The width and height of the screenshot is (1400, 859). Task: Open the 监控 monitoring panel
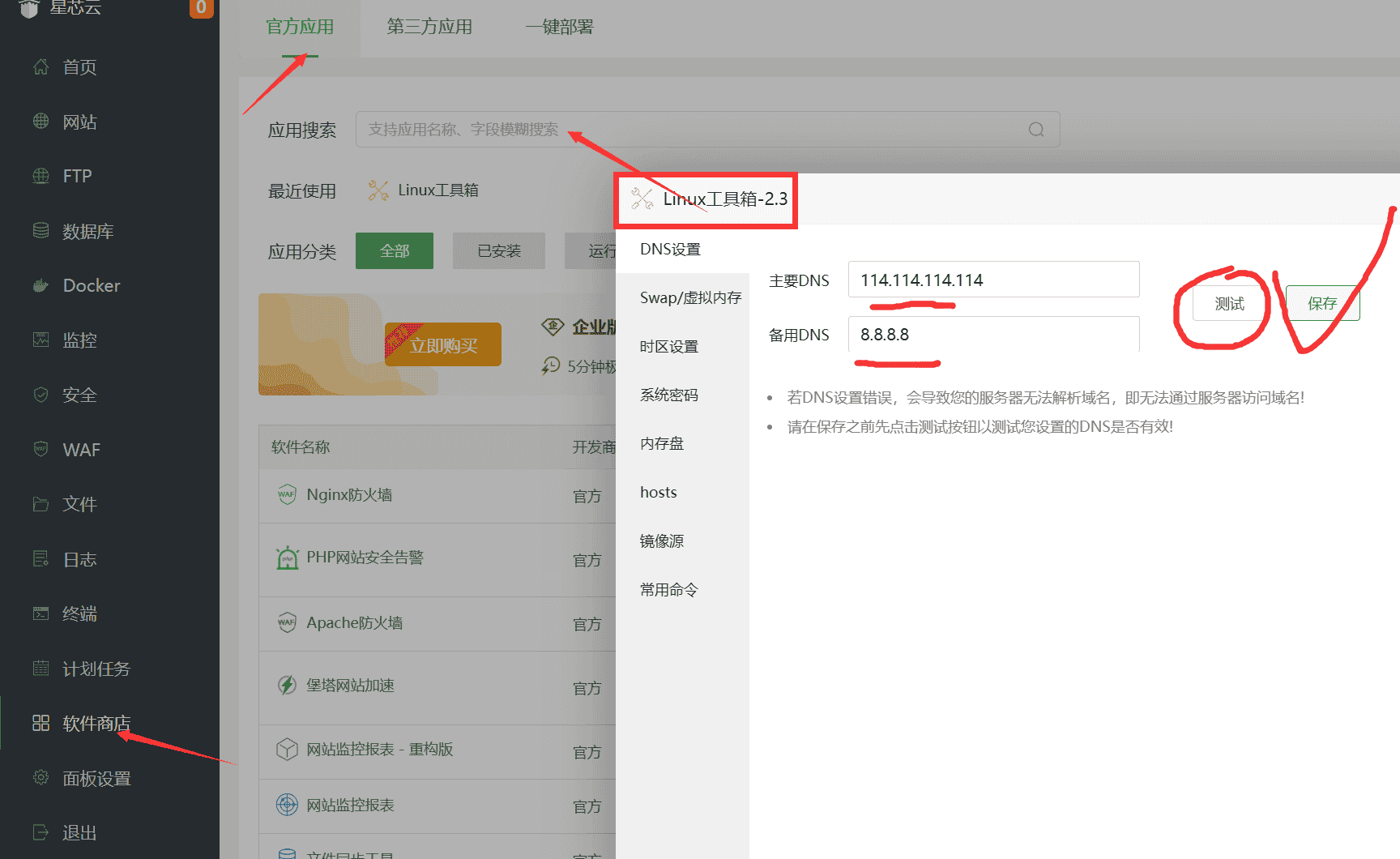click(79, 340)
